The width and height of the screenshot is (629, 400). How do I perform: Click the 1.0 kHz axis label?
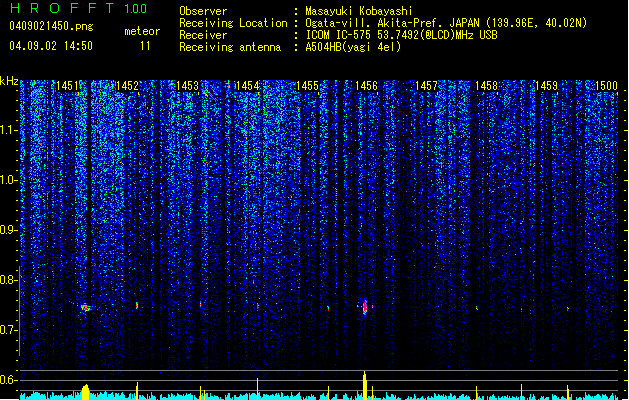[8, 180]
